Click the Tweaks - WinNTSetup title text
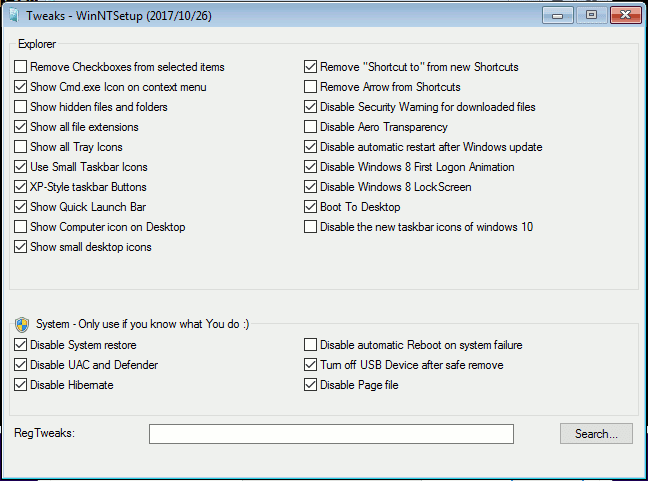 point(119,16)
